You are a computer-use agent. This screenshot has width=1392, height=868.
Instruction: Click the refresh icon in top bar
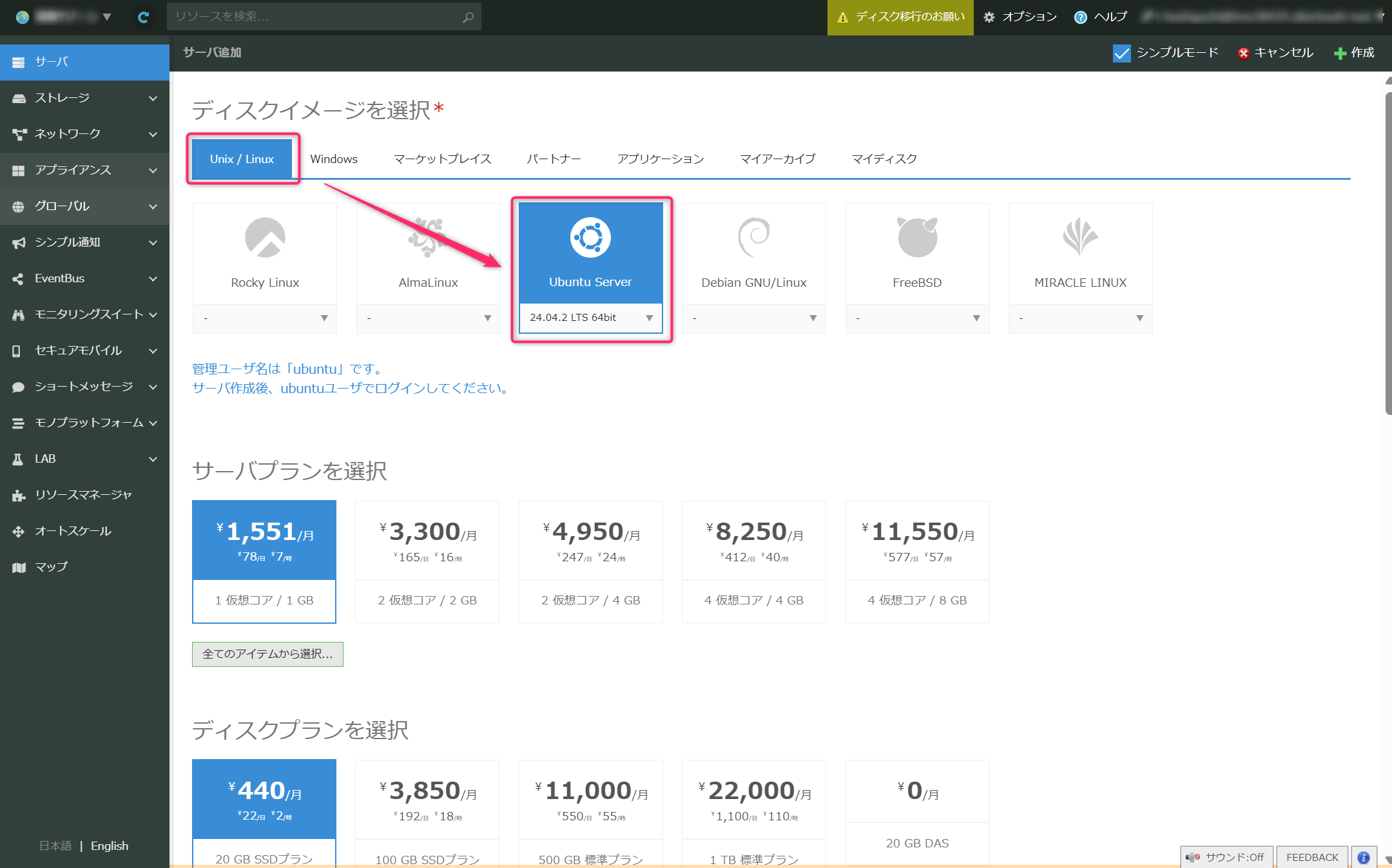pos(144,17)
